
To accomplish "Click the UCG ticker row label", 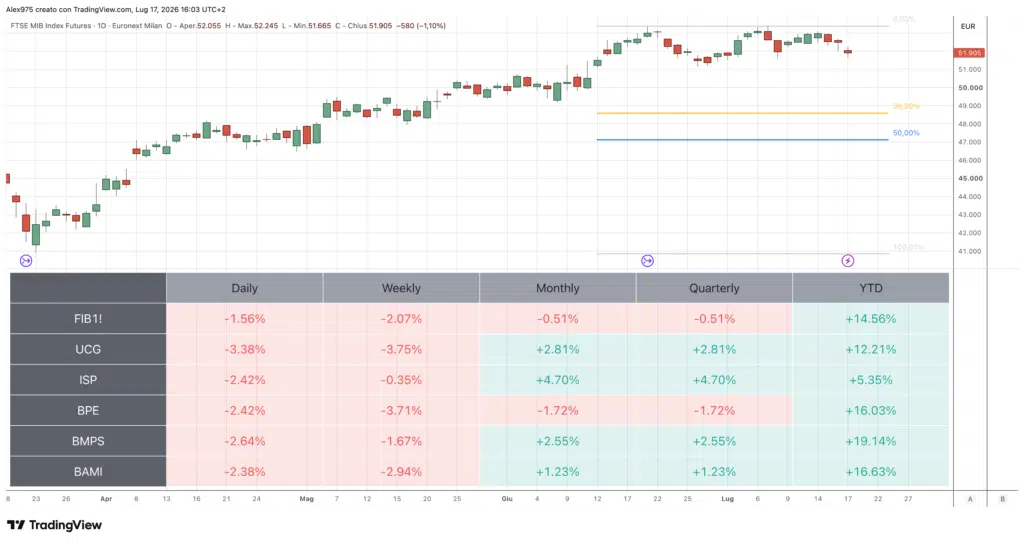I will (x=88, y=350).
